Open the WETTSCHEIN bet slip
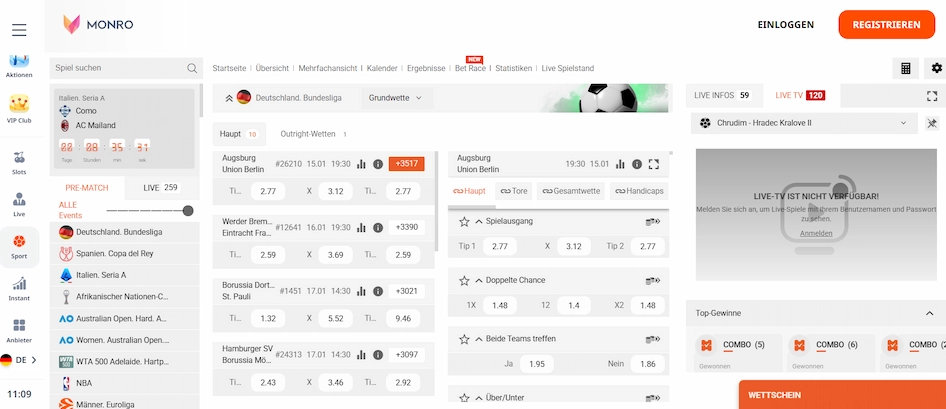Viewport: 946px width, 409px height. point(842,395)
